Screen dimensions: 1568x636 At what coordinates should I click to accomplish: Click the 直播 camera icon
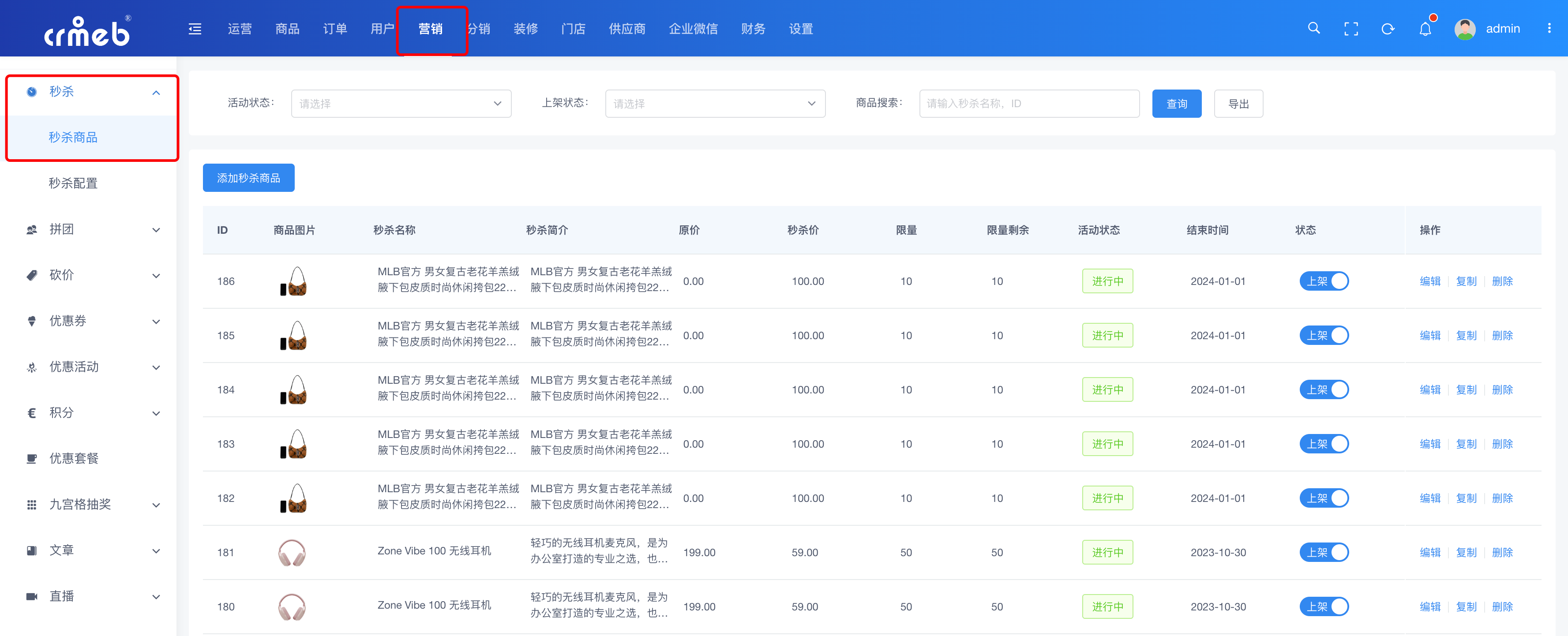click(x=32, y=596)
